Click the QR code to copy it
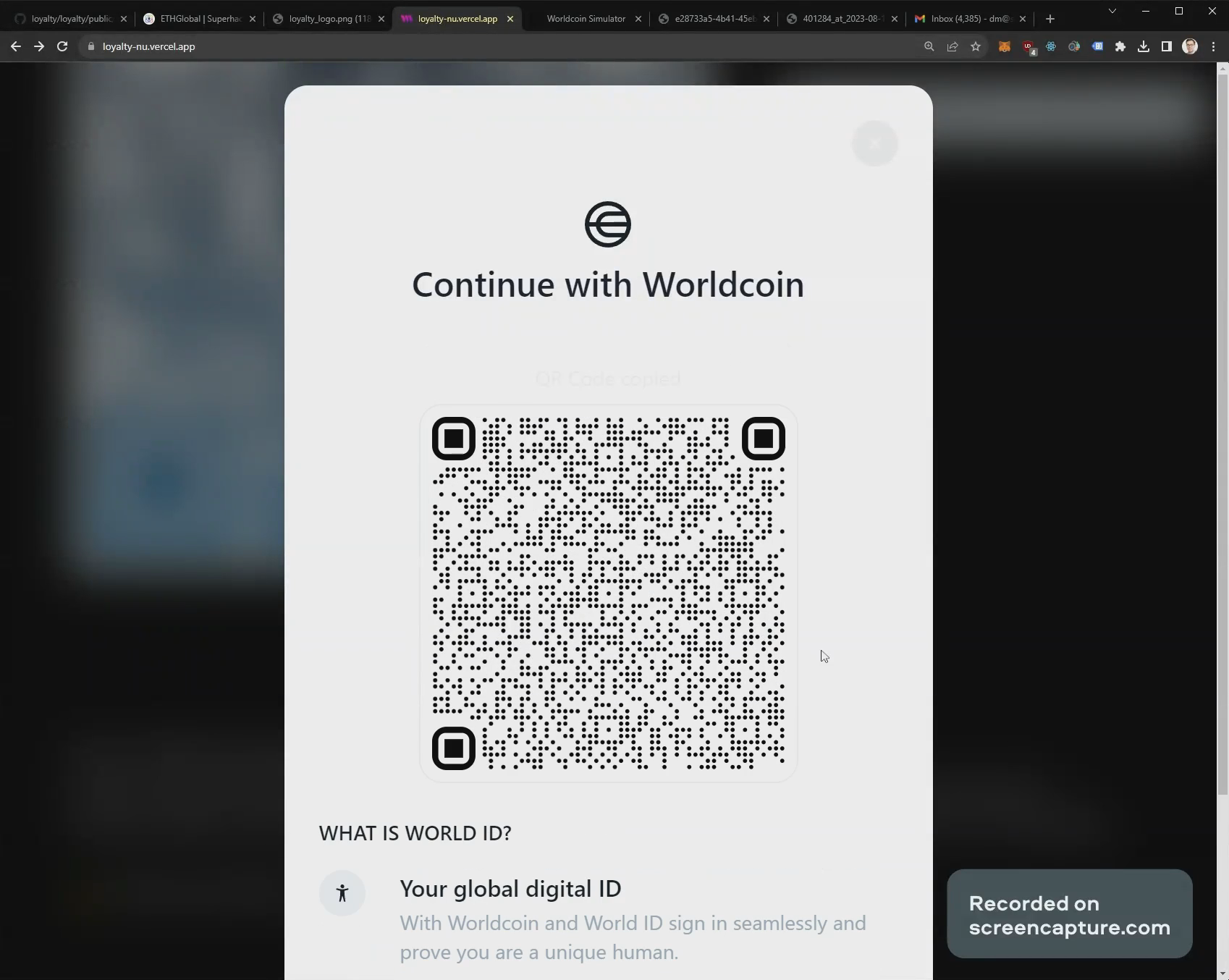The height and width of the screenshot is (980, 1229). (609, 594)
